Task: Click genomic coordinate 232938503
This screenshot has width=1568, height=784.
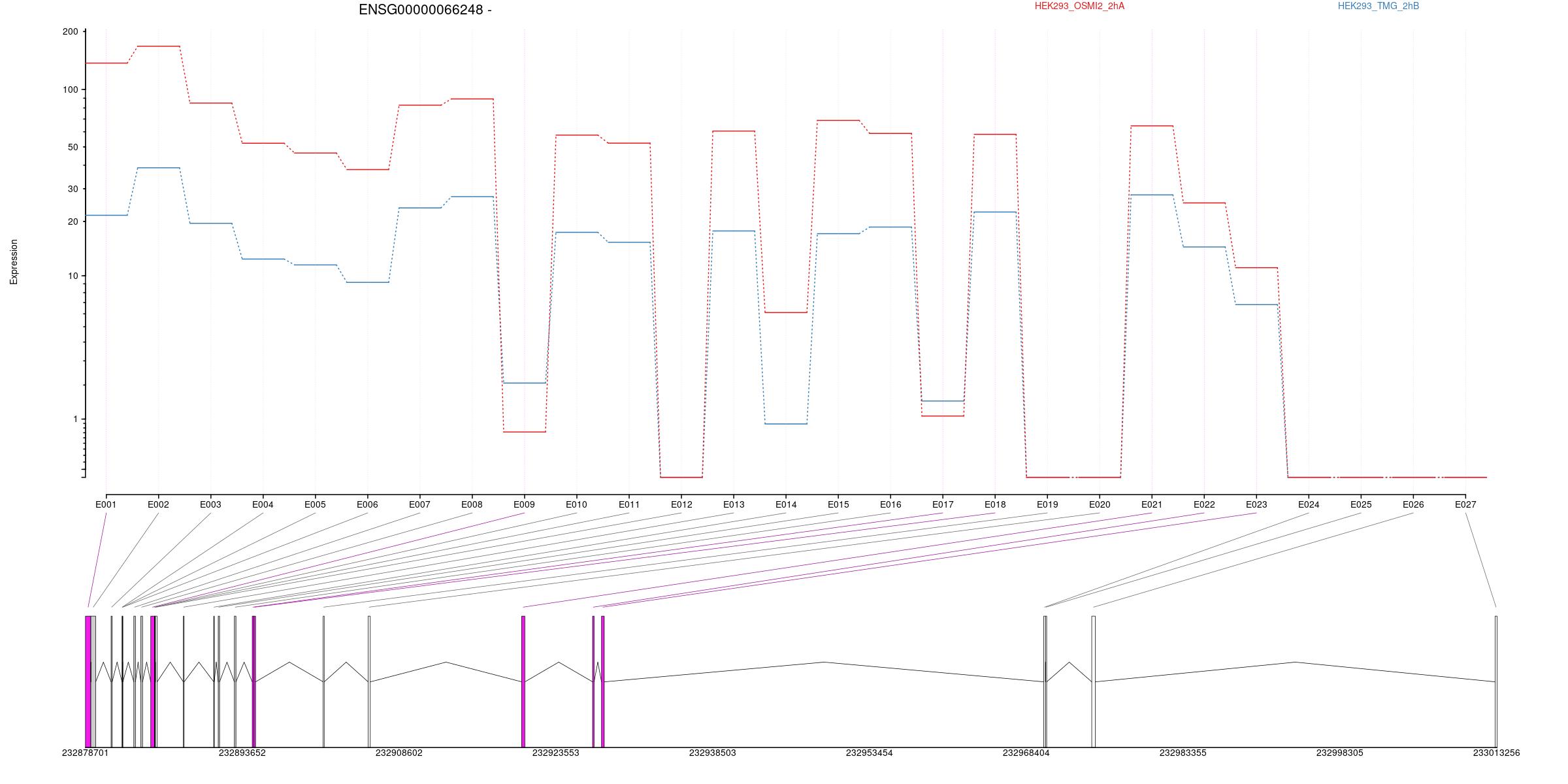Action: [713, 753]
